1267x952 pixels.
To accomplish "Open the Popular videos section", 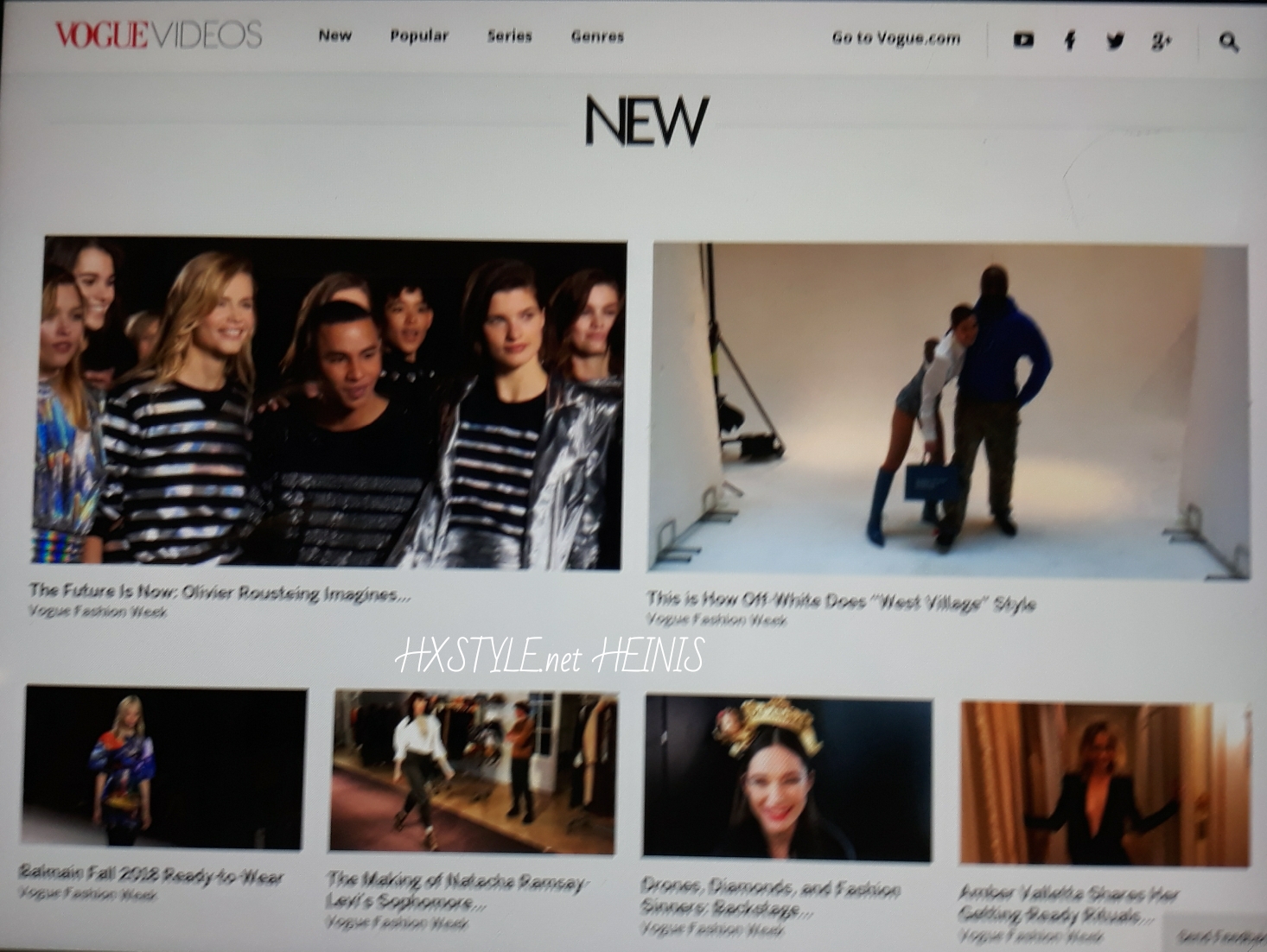I will (419, 35).
